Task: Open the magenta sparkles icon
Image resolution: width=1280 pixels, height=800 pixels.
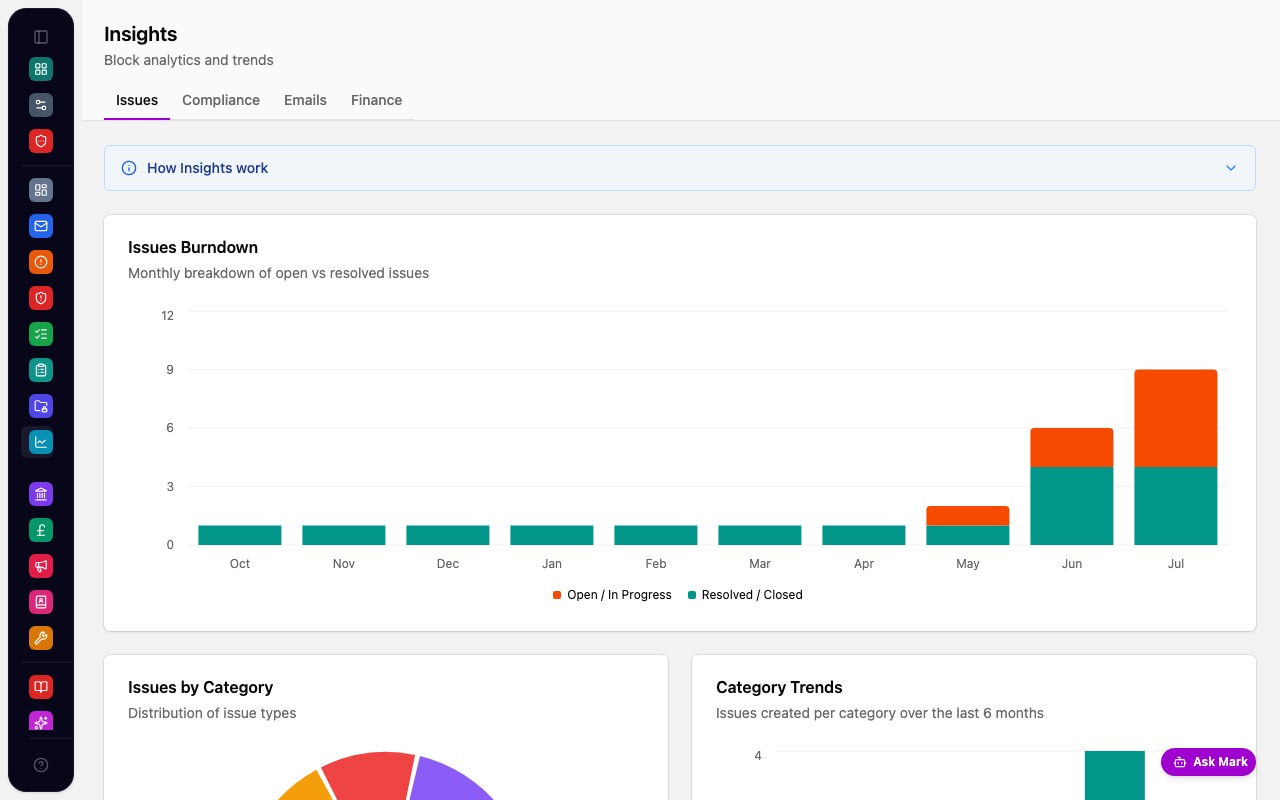Action: click(x=41, y=721)
